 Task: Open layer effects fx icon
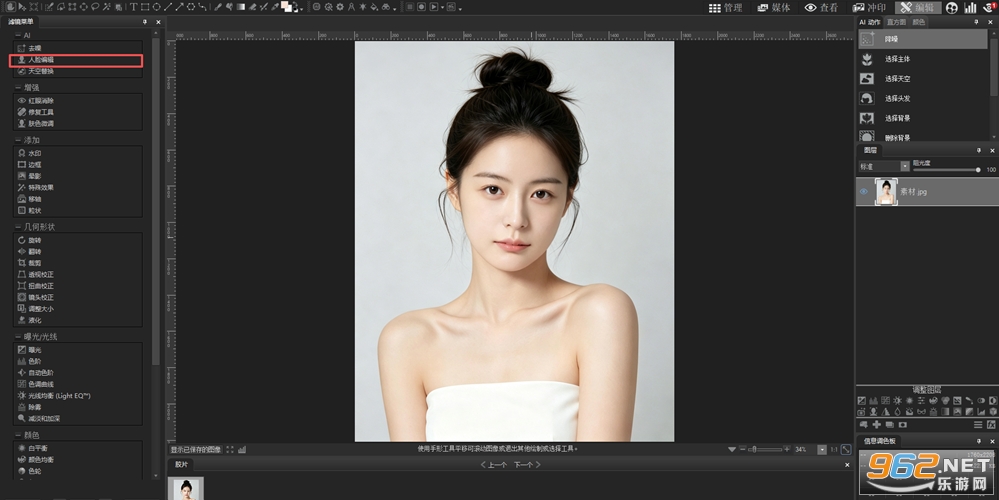tap(991, 424)
